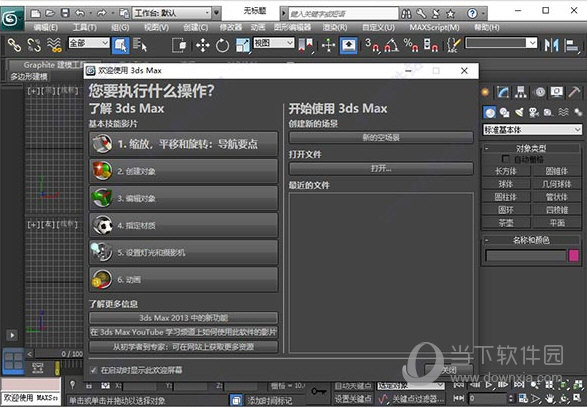Click the 新的空场景 new empty scene button

click(381, 137)
